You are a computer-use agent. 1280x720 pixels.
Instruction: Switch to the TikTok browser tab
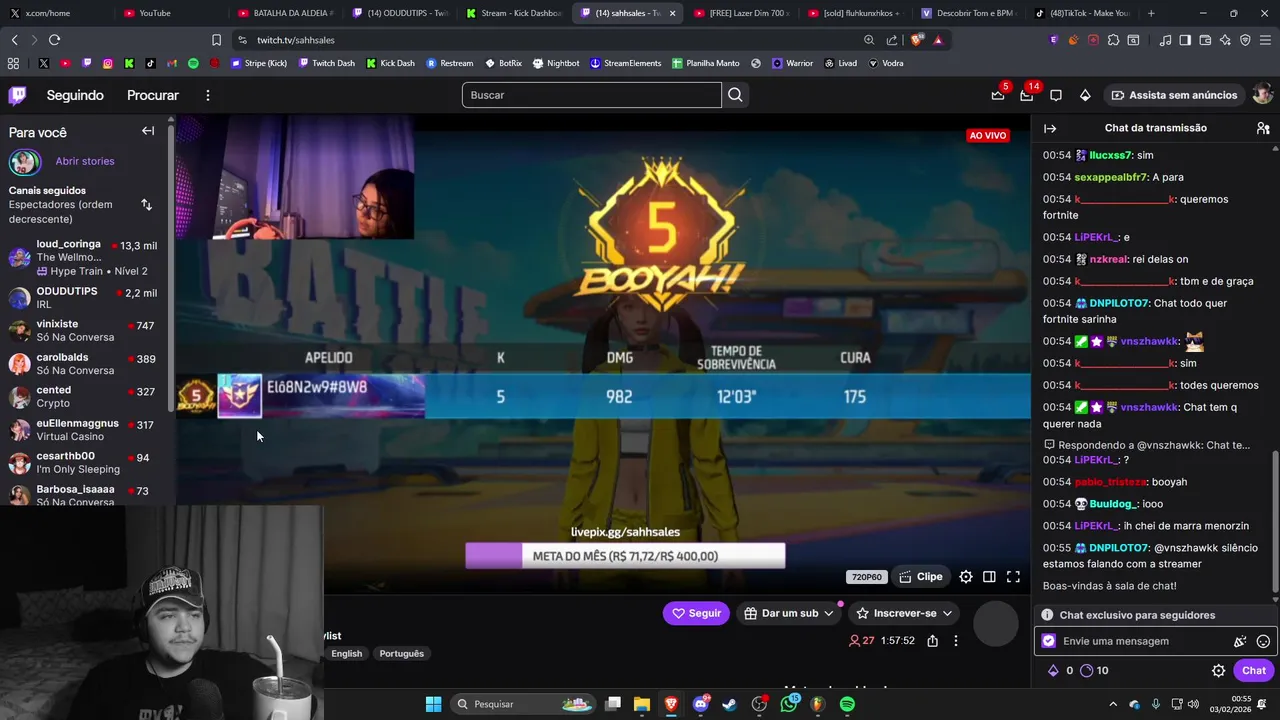pos(1082,13)
